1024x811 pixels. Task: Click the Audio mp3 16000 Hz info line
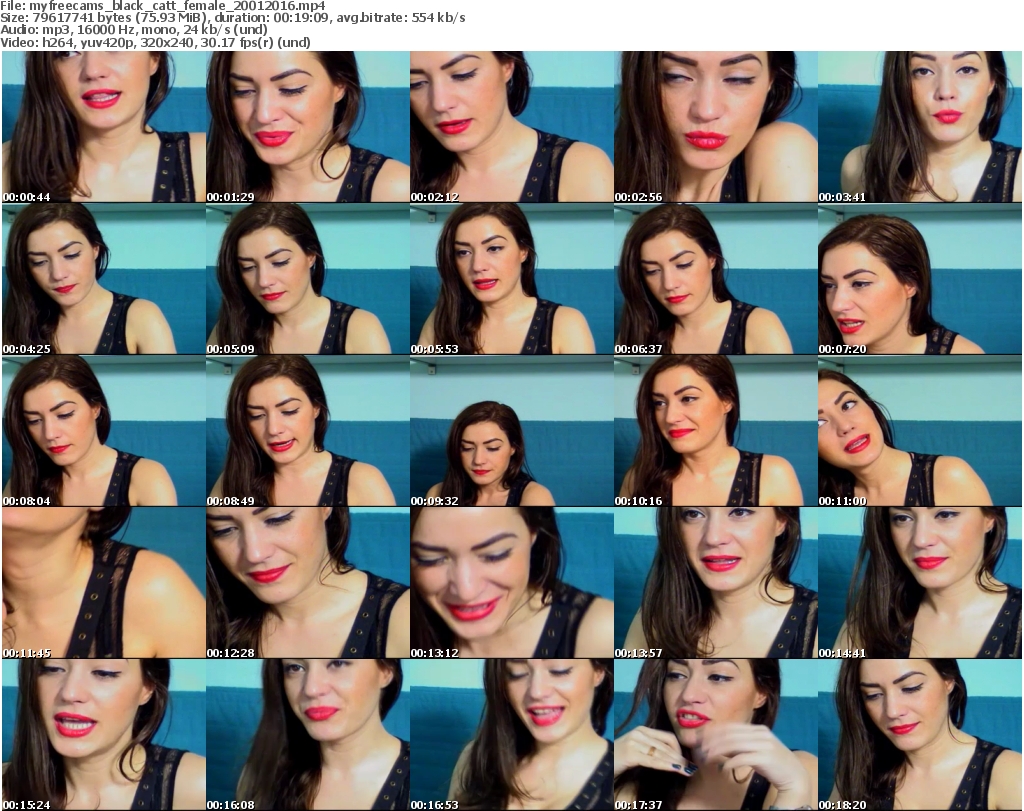coord(134,30)
